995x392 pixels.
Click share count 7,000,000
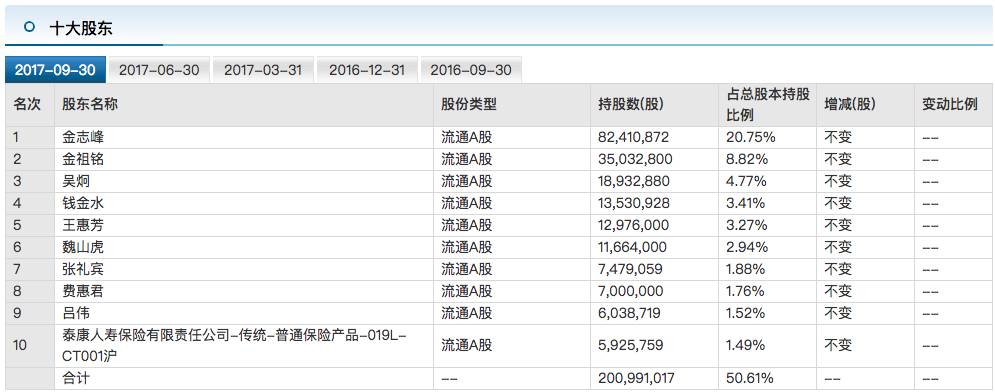coord(631,291)
